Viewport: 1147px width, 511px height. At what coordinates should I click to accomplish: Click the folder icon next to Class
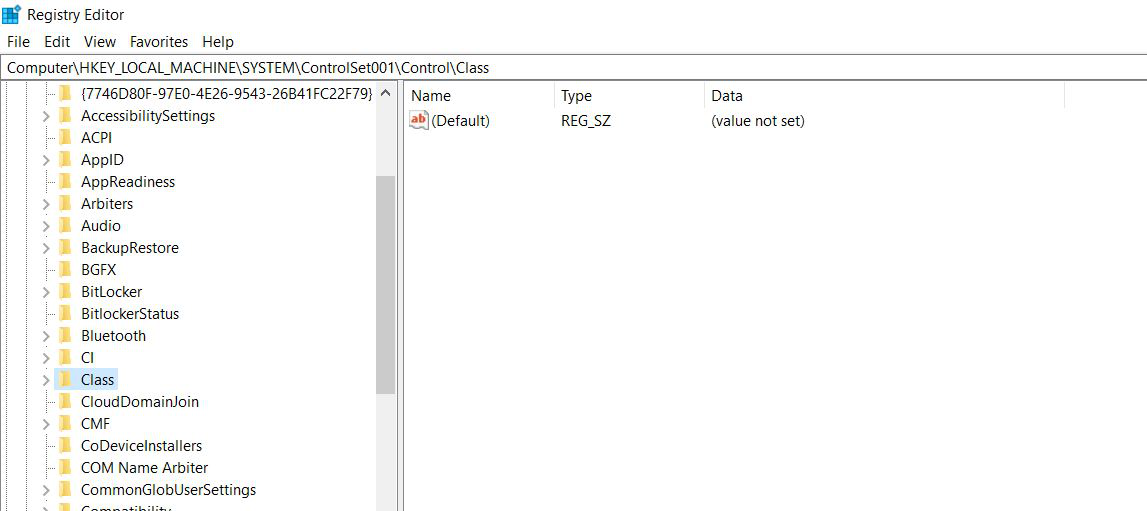click(65, 380)
